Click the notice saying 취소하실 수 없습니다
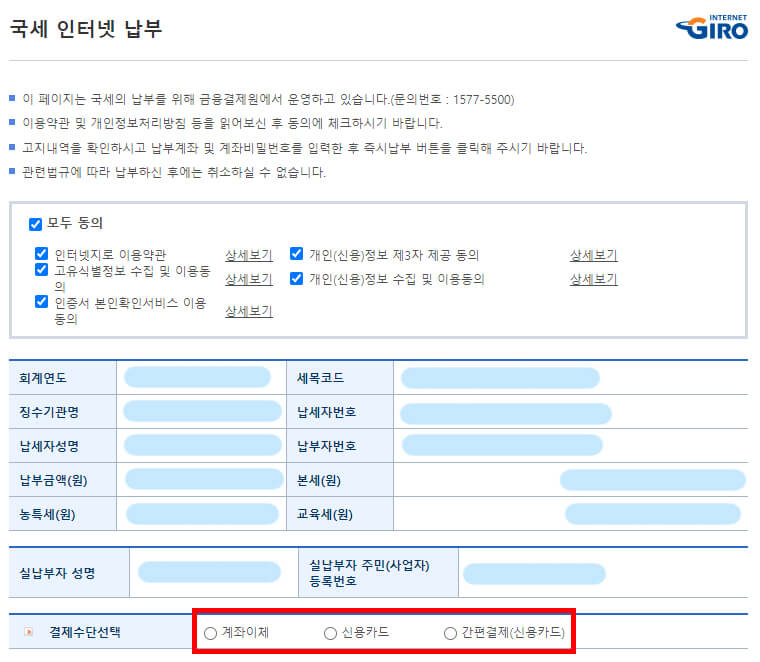This screenshot has height=662, width=760. pyautogui.click(x=174, y=172)
